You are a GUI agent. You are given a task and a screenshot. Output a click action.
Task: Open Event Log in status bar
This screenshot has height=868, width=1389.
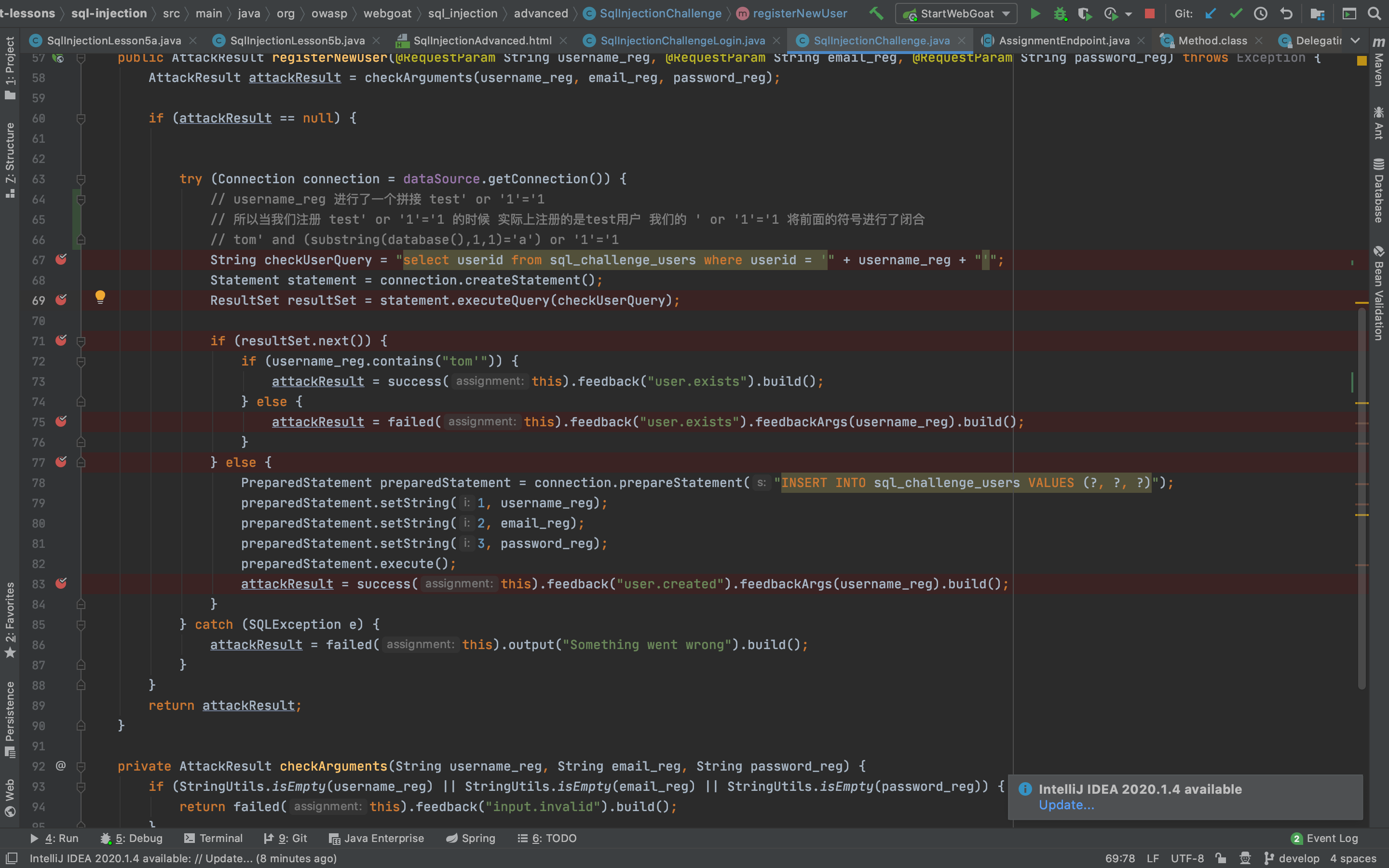tap(1325, 838)
